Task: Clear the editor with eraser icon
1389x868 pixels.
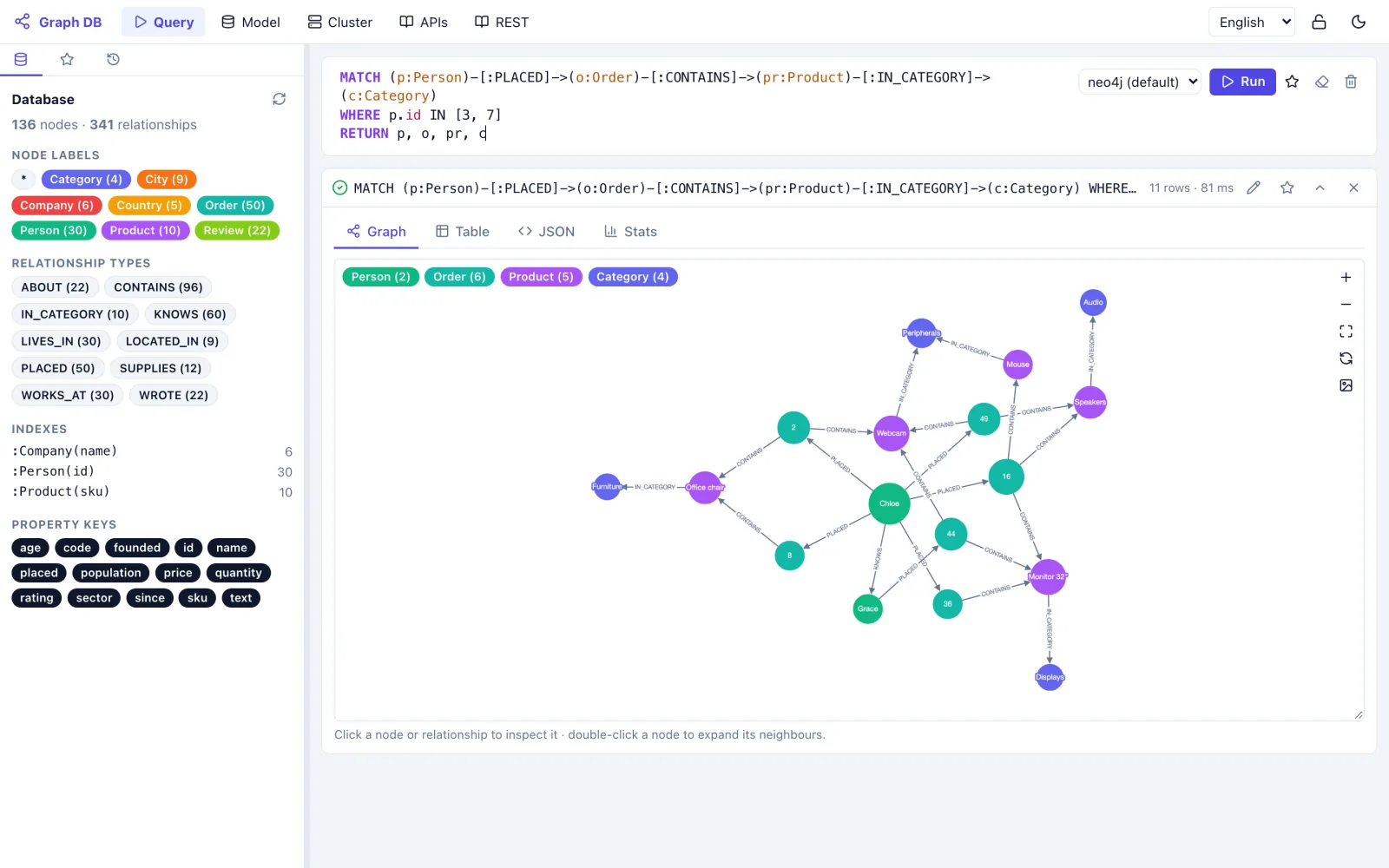Action: click(1321, 82)
